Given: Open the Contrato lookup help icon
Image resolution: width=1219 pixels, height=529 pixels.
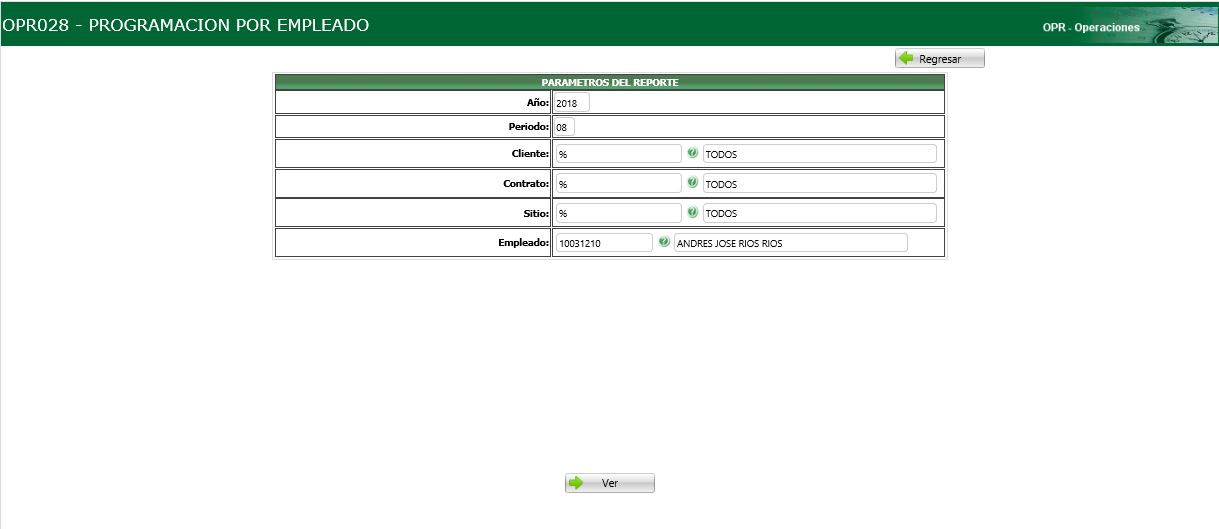Looking at the screenshot, I should coord(692,184).
